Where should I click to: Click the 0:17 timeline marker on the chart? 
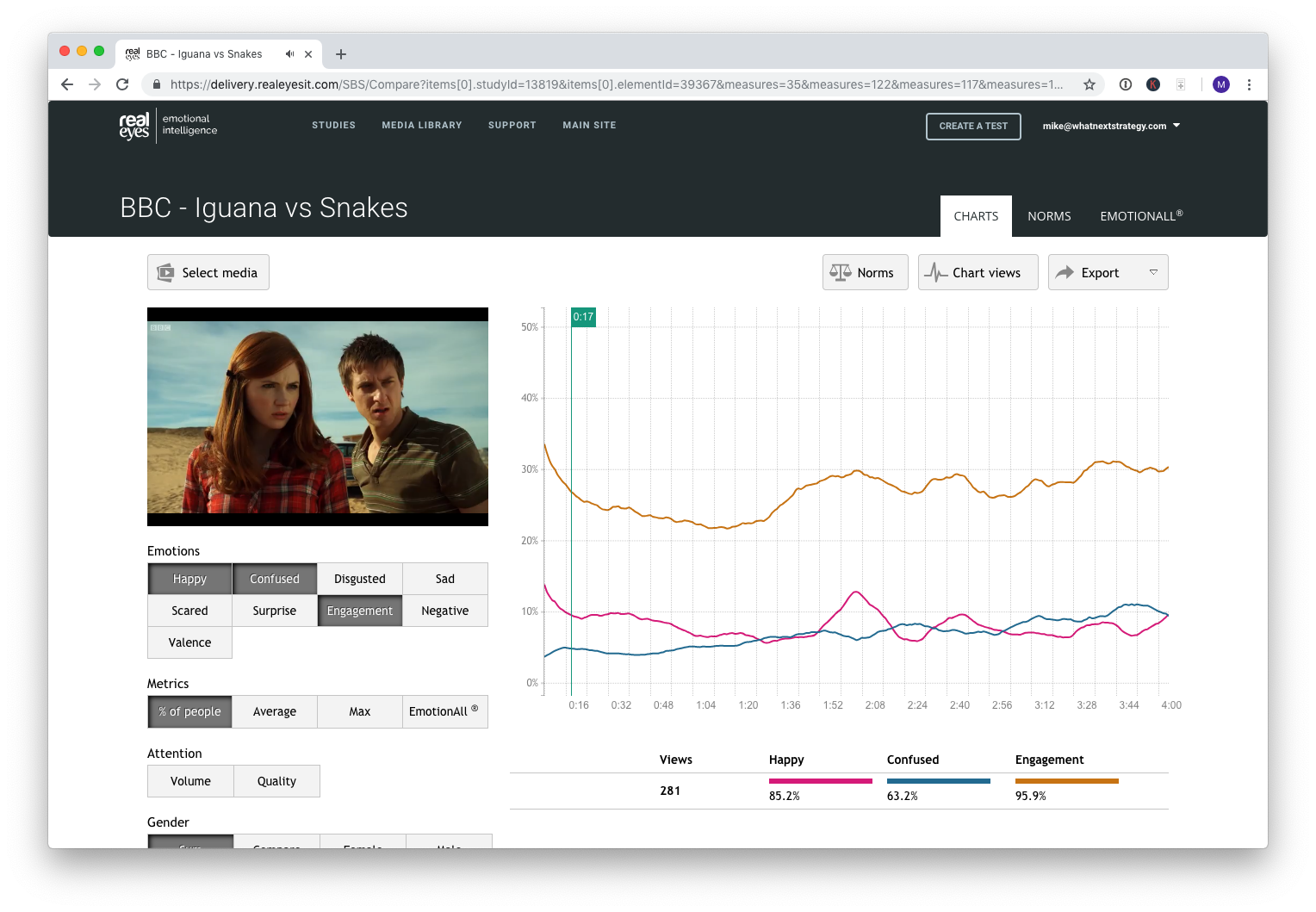coord(583,317)
